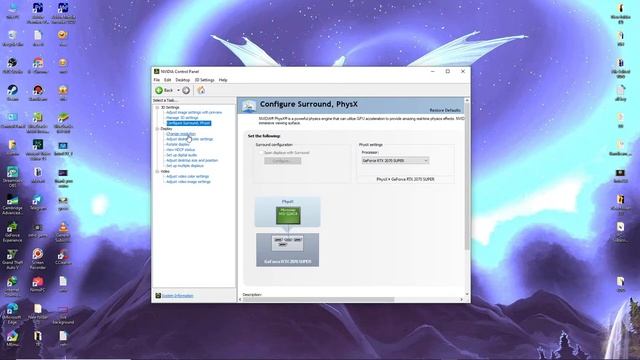Open Adjust desktop size and position
Screen dimensions: 640x360
tap(192, 160)
